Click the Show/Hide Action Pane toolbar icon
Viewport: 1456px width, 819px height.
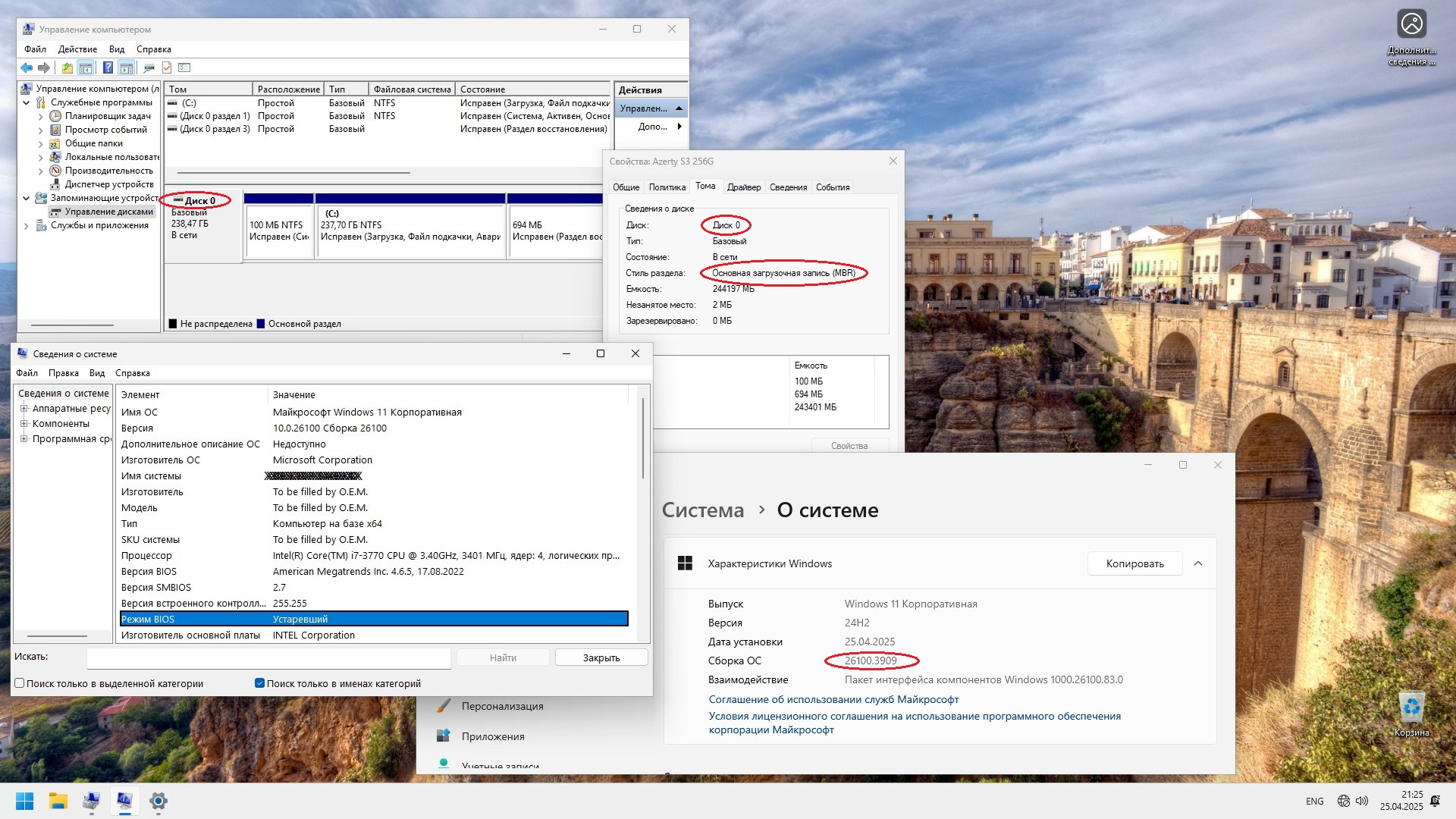(126, 68)
